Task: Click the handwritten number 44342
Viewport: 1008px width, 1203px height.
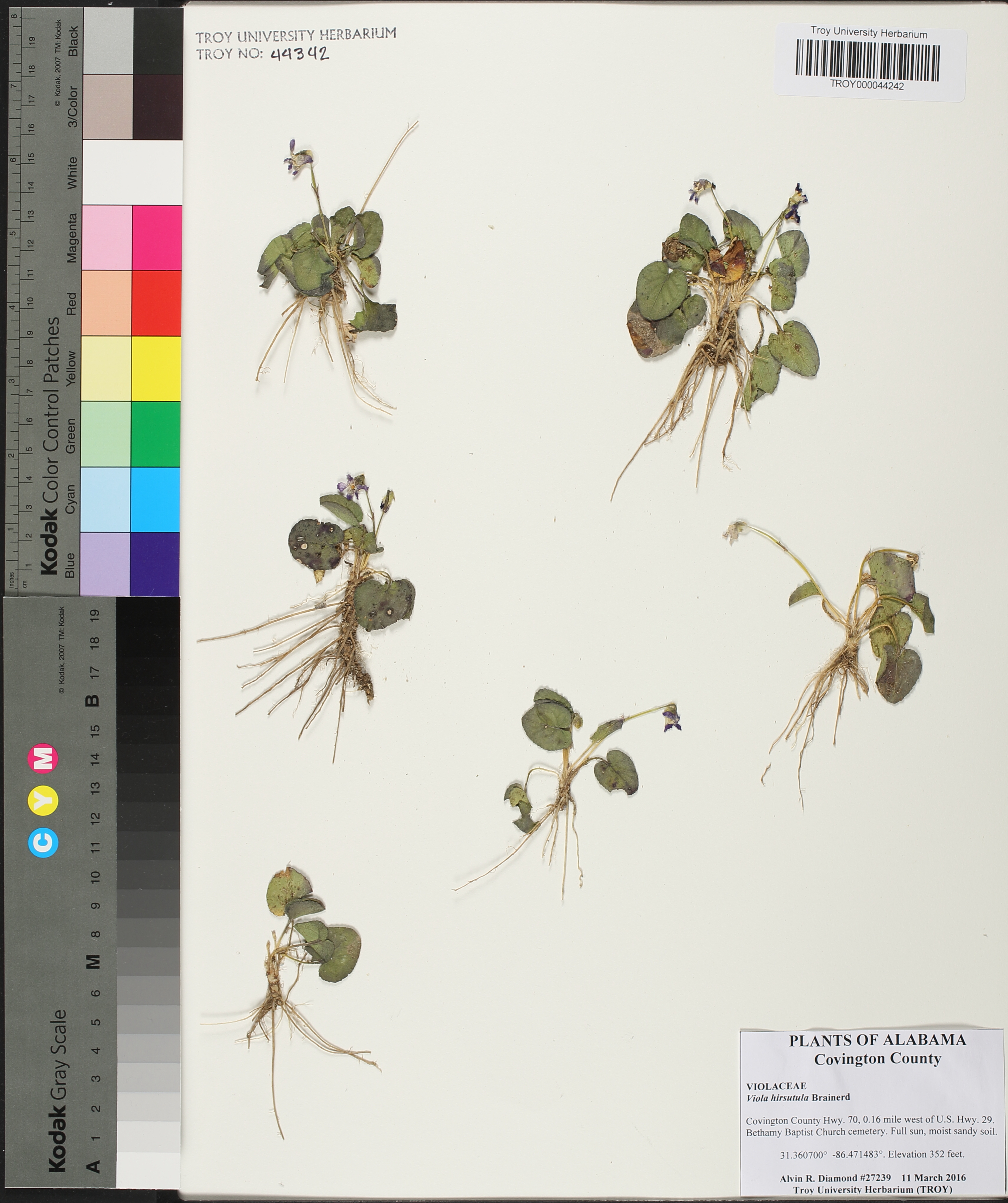Action: (x=300, y=55)
